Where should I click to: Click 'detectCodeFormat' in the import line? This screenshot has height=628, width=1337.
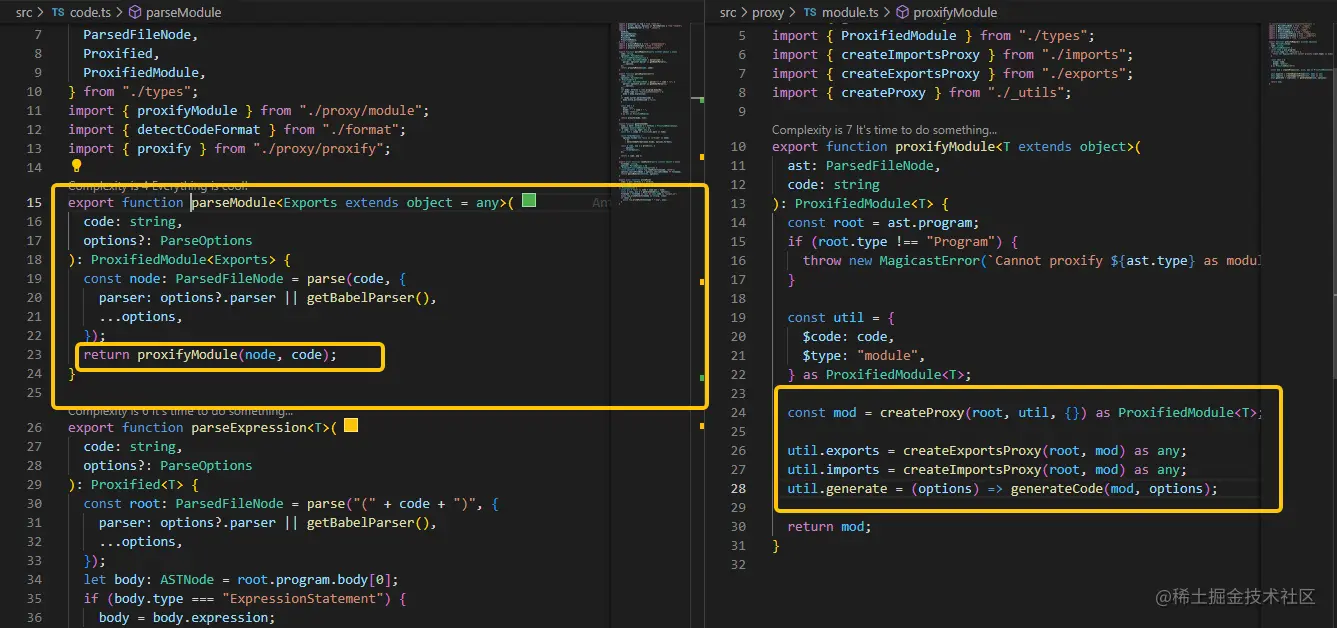pyautogui.click(x=198, y=129)
